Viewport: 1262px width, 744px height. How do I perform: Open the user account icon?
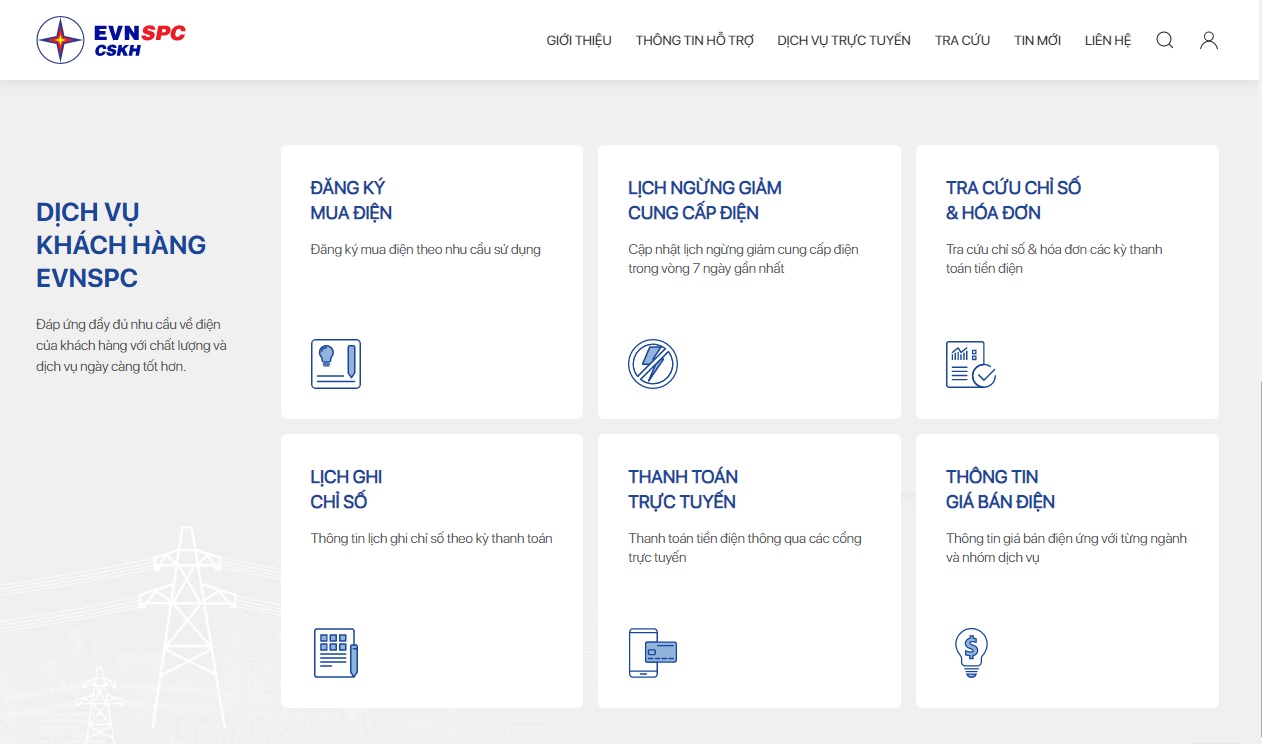point(1208,40)
